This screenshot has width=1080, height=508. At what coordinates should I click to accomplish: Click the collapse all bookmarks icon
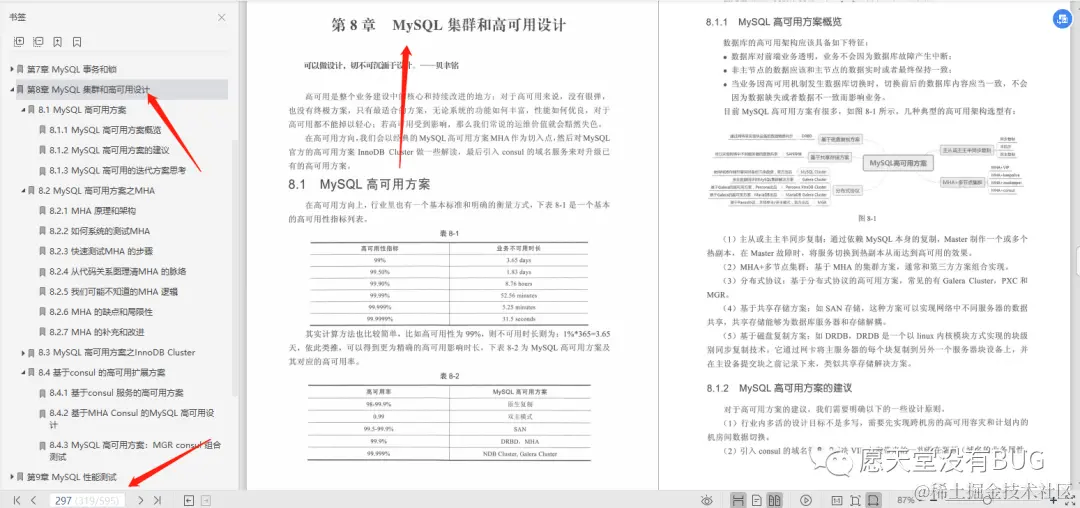click(38, 41)
